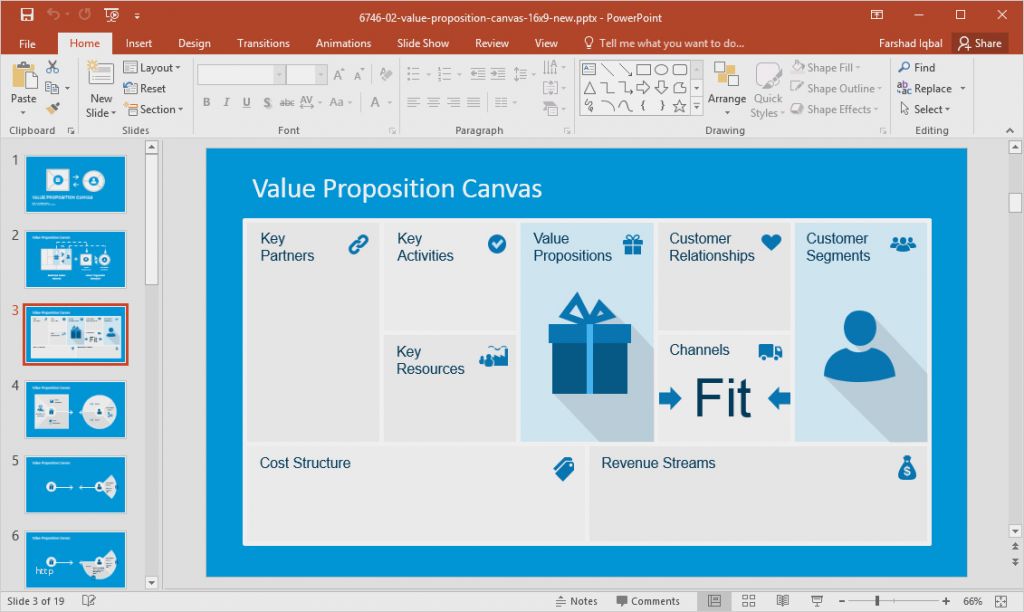Toggle bold text formatting
The image size is (1024, 612).
pyautogui.click(x=206, y=103)
